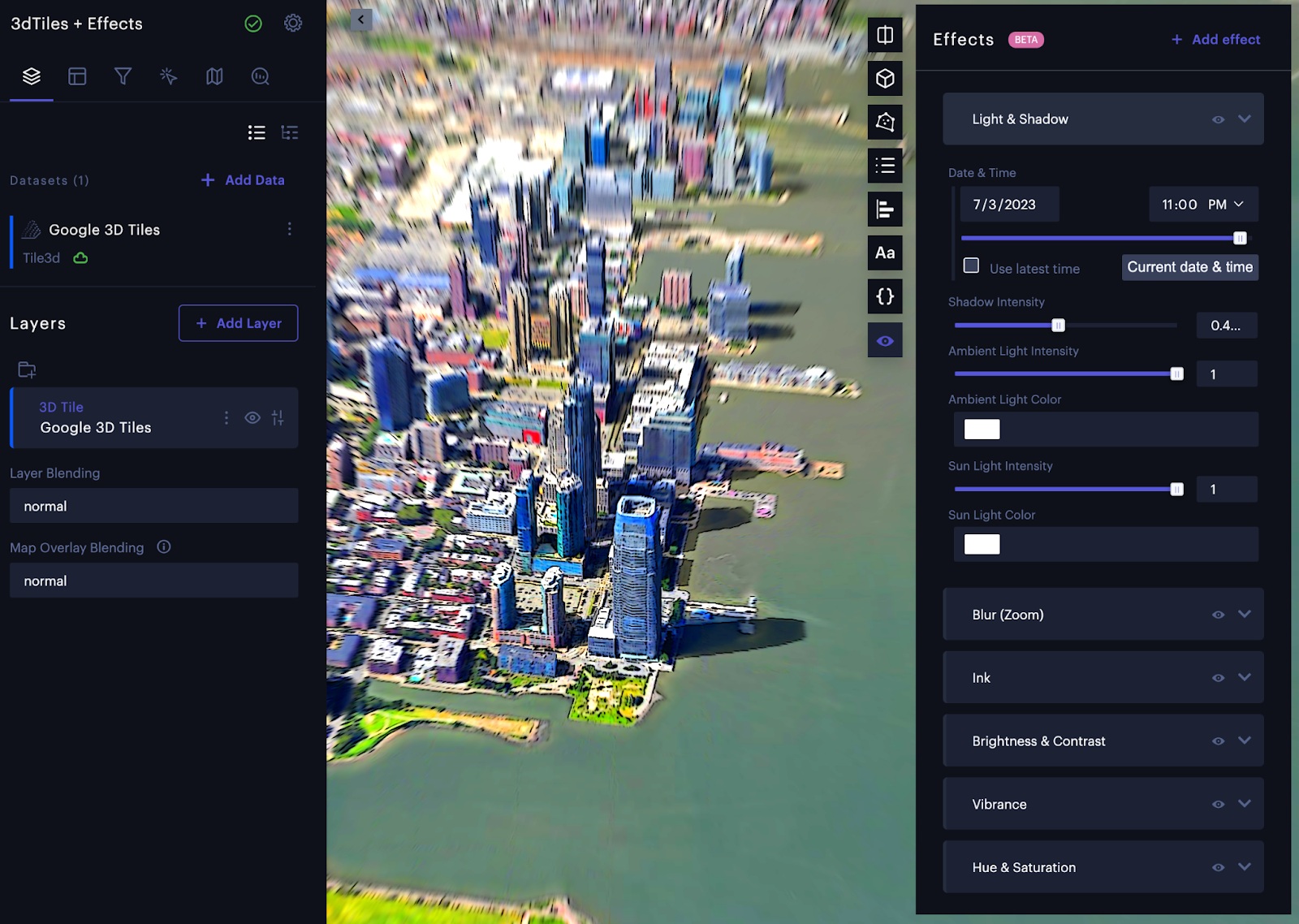Image resolution: width=1299 pixels, height=924 pixels.
Task: Toggle Blur (Zoom) effect visibility
Action: [x=1219, y=615]
